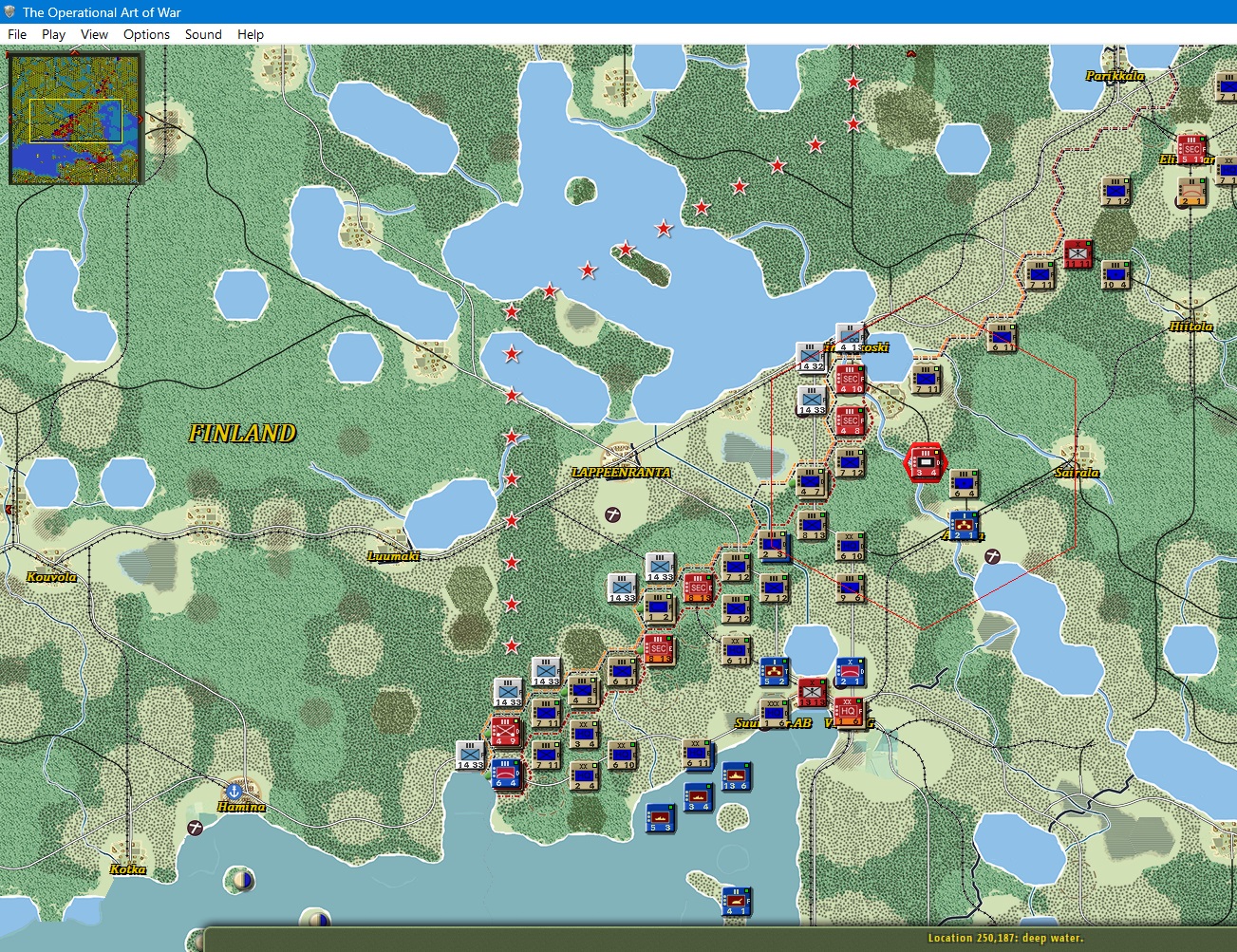Select the blue naval ship unit 3 4
Viewport: 1237px width, 952px height.
pos(698,797)
